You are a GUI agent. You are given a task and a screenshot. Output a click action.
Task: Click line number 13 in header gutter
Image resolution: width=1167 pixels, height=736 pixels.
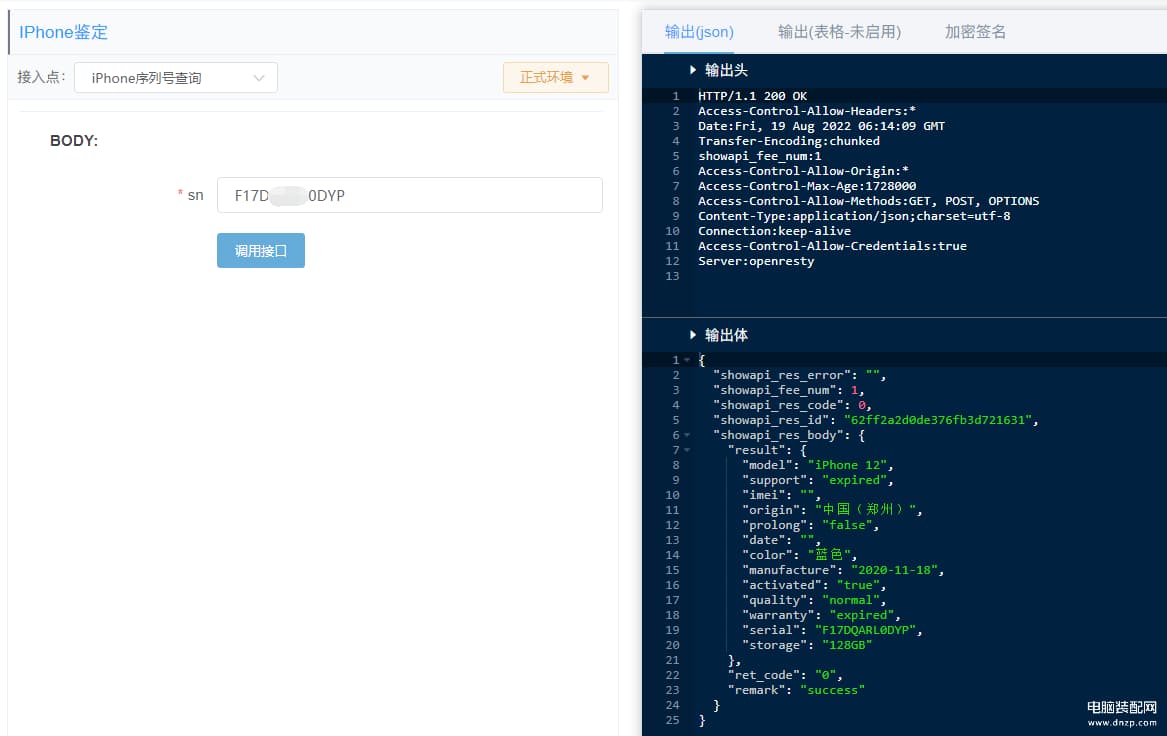672,276
